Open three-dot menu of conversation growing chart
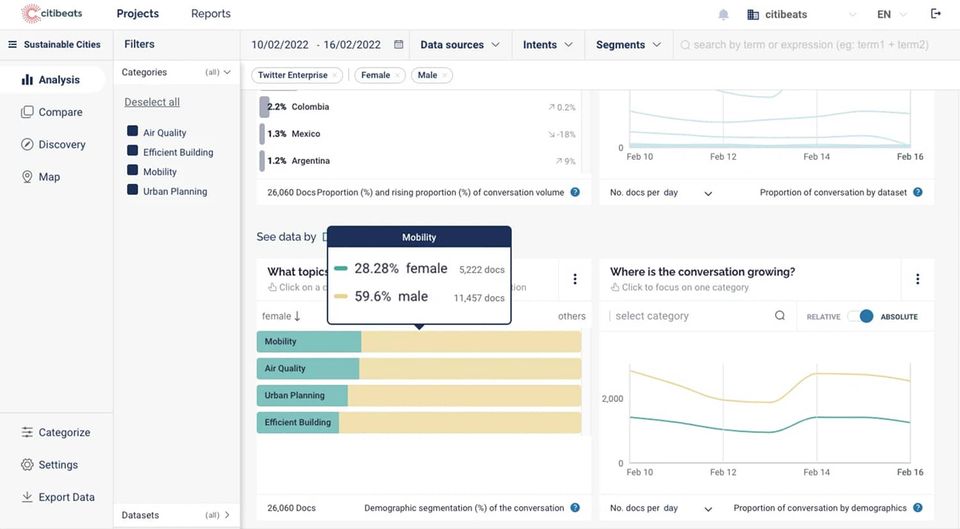This screenshot has width=960, height=529. (917, 279)
